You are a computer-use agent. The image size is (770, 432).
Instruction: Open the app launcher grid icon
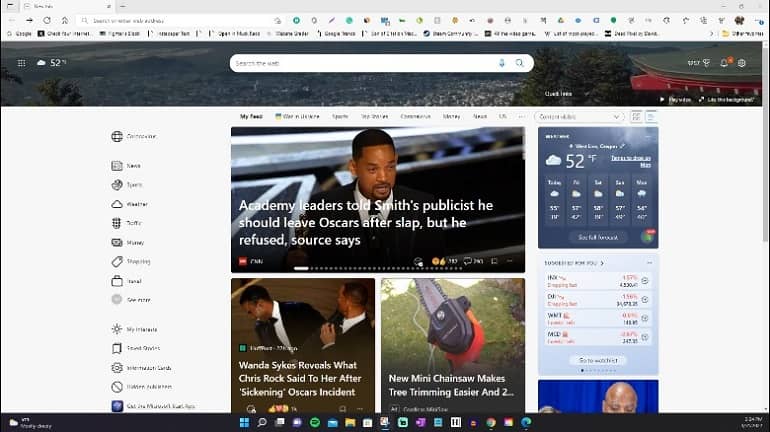tap(21, 63)
